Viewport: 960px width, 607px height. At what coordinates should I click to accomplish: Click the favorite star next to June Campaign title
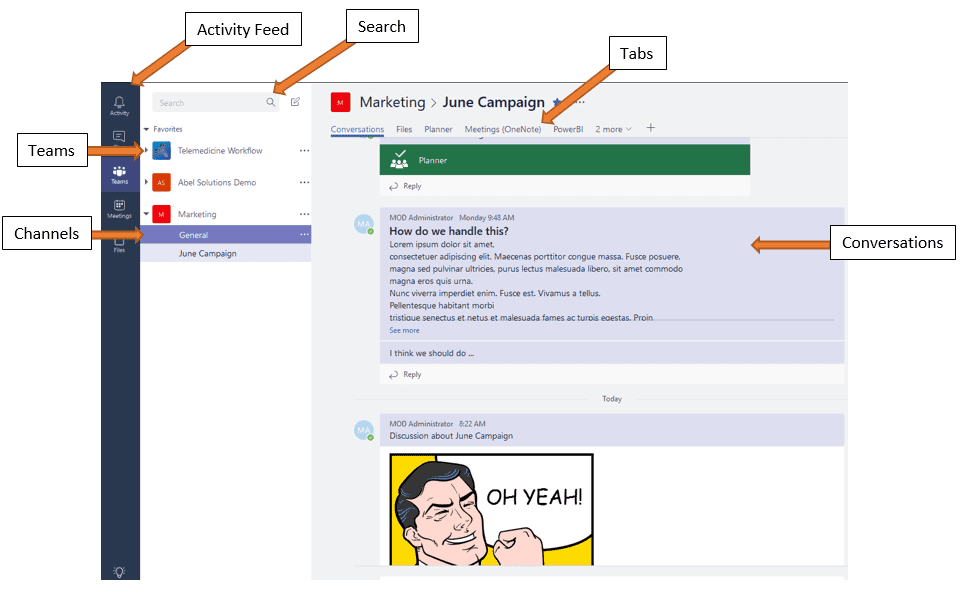coord(557,102)
